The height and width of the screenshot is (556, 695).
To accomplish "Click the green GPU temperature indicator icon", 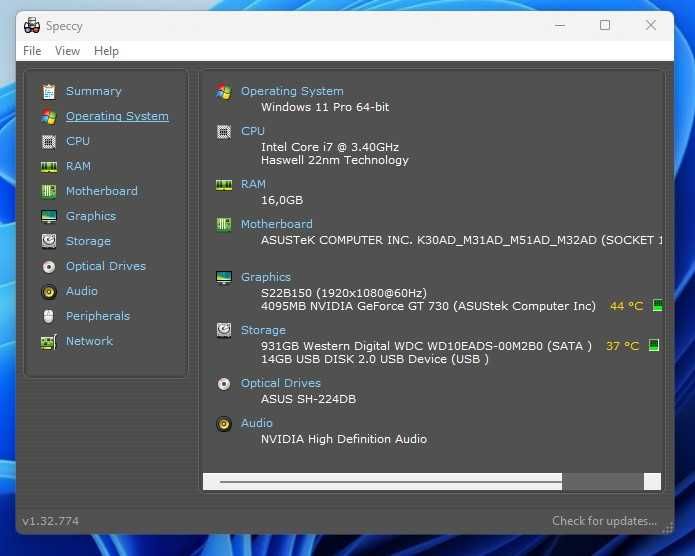I will 658,305.
